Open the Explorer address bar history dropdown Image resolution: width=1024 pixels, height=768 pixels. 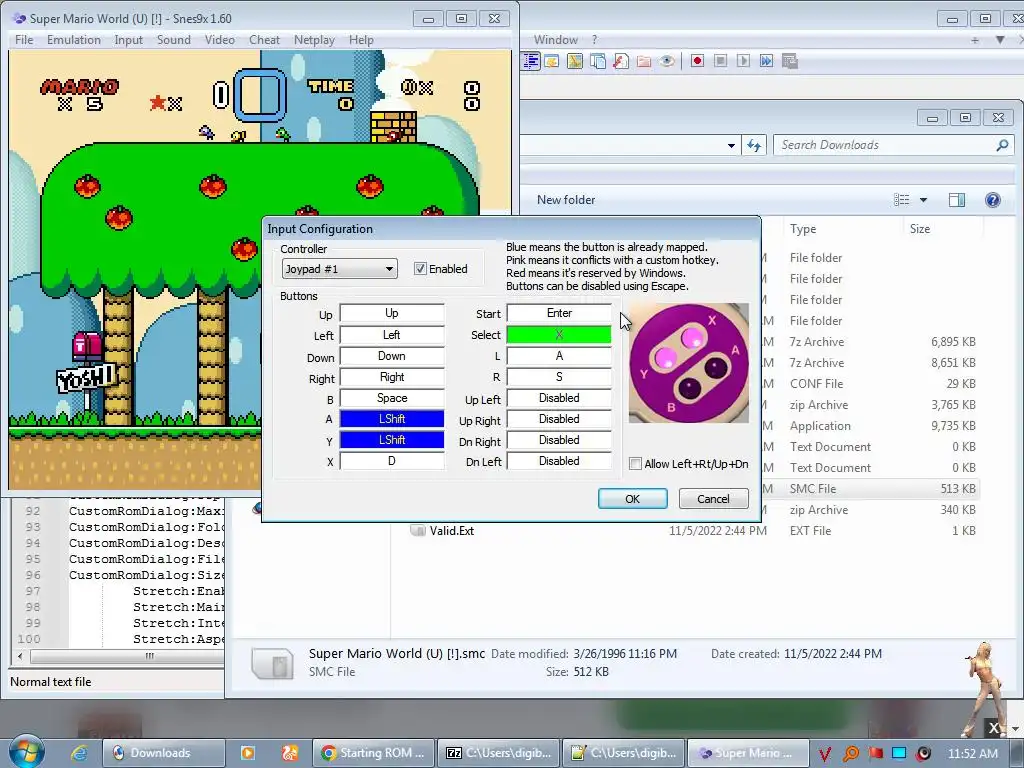point(731,146)
